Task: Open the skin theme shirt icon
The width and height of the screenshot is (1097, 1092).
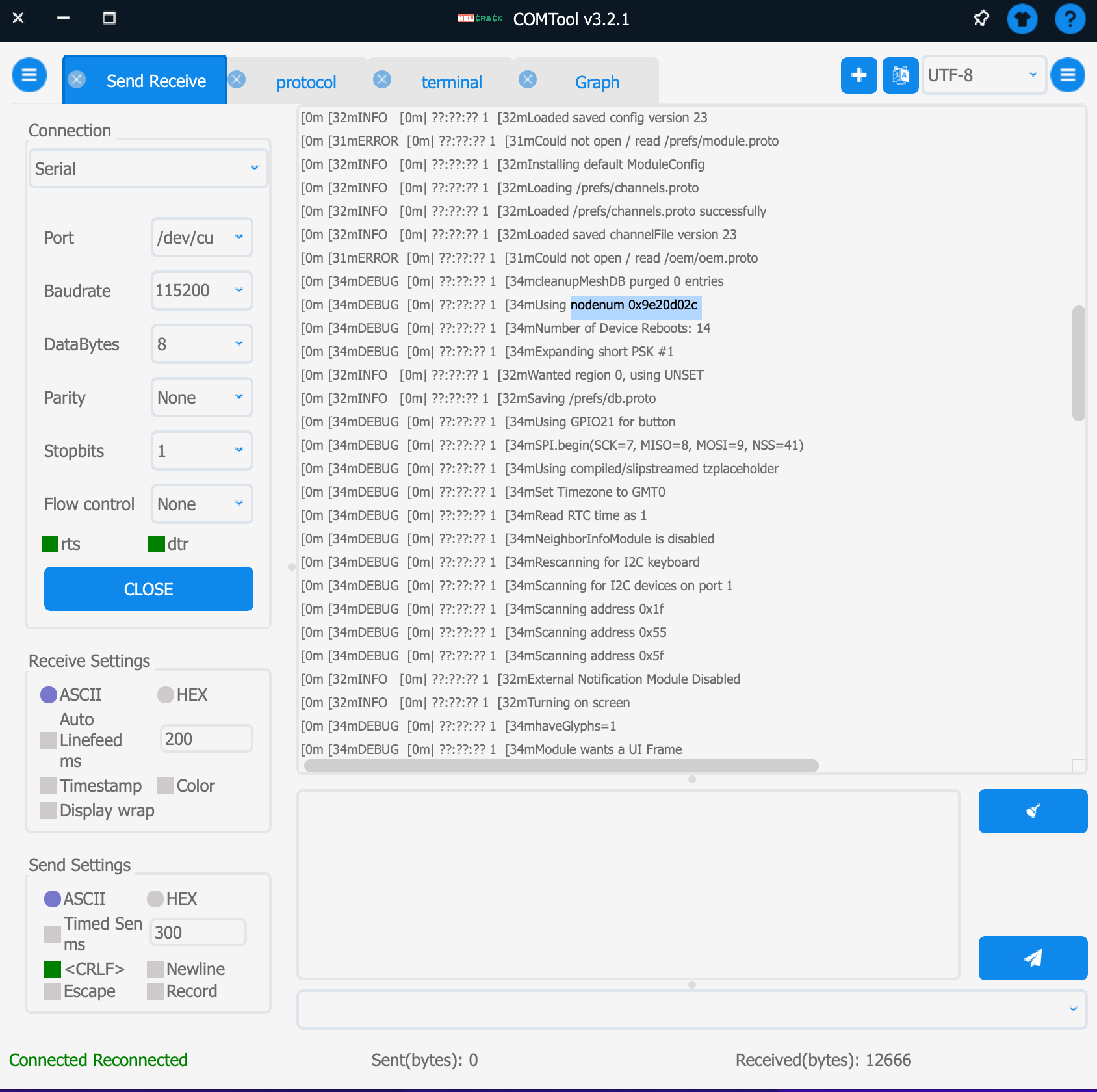Action: click(x=1022, y=19)
